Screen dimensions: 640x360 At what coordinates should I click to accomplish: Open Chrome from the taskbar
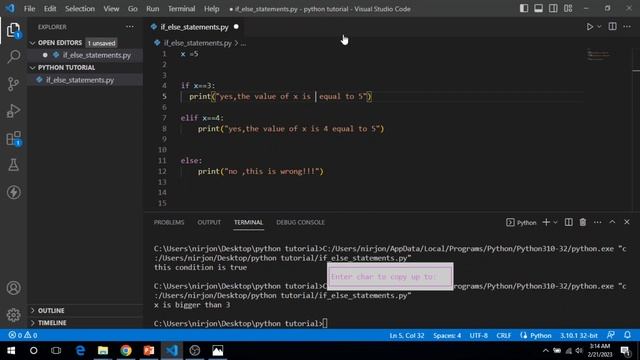[x=126, y=351]
